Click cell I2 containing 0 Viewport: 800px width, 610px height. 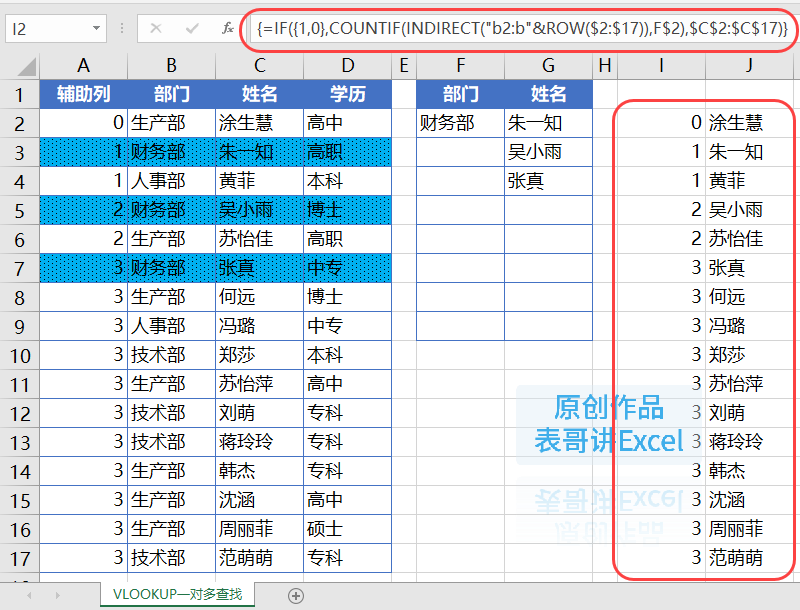click(x=662, y=123)
